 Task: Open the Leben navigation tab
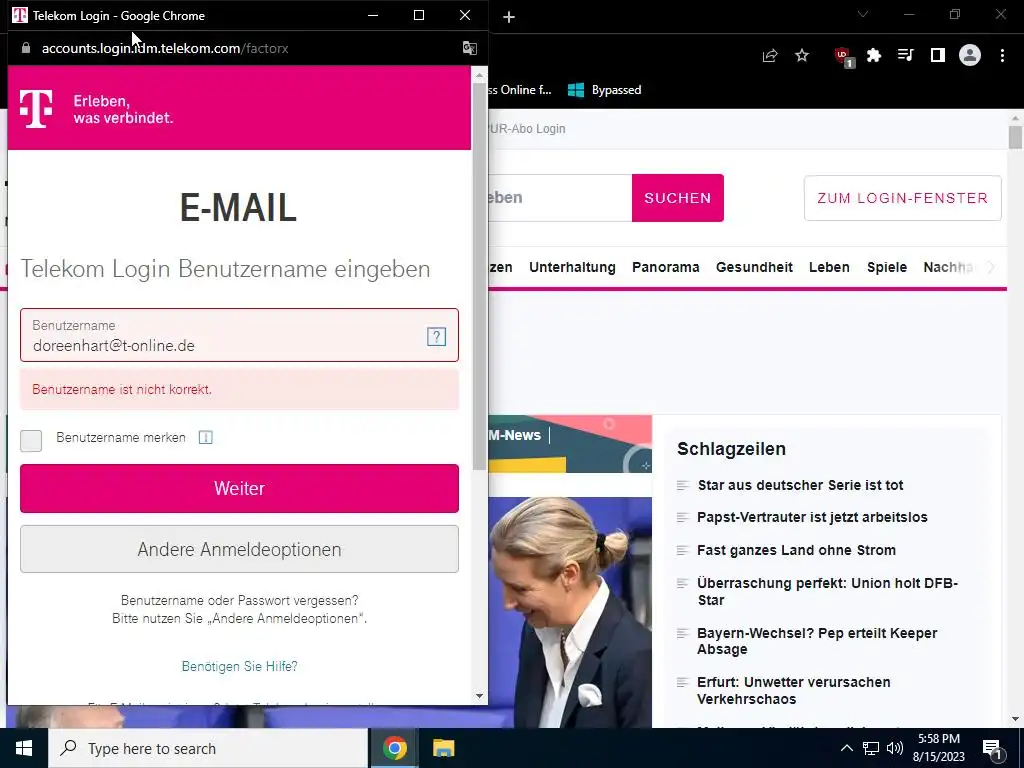[829, 267]
